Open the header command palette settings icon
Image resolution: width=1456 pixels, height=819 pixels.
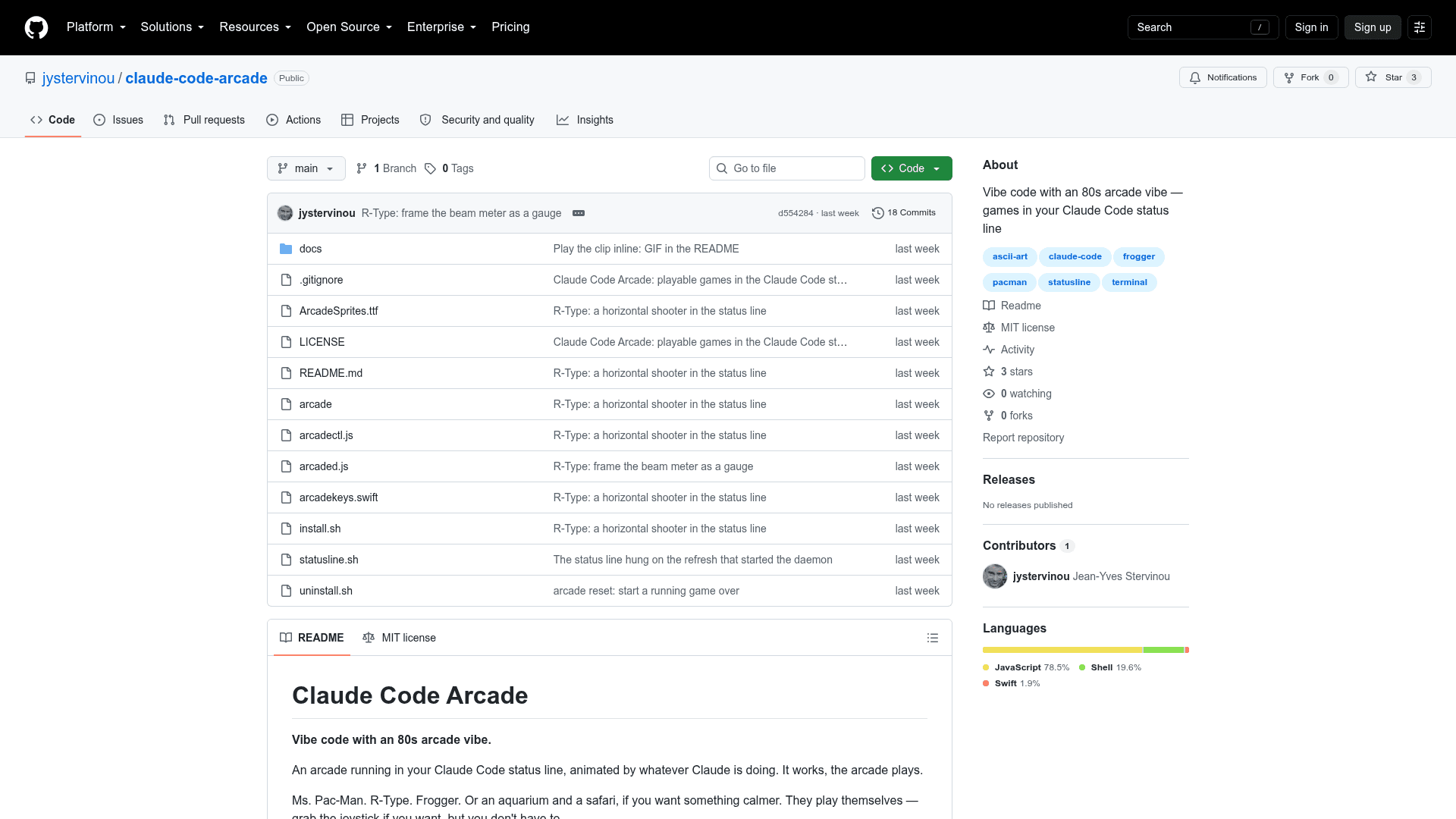pyautogui.click(x=1420, y=27)
